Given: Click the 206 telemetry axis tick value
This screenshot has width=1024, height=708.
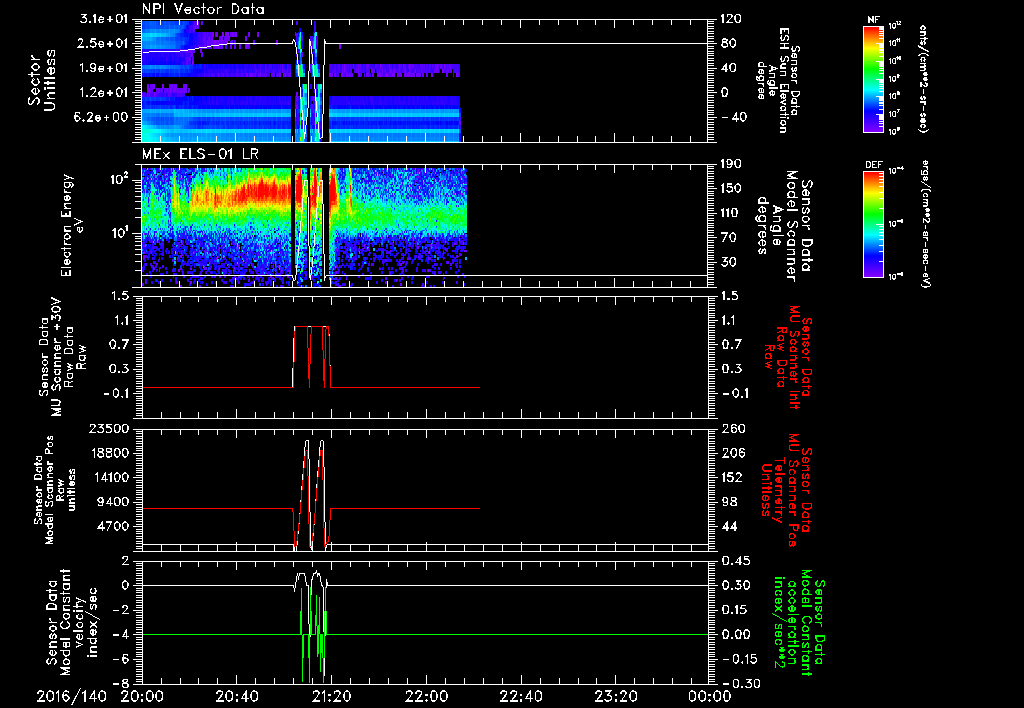Looking at the screenshot, I should [733, 453].
